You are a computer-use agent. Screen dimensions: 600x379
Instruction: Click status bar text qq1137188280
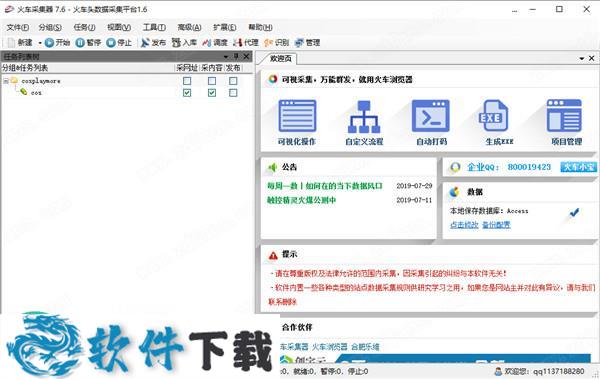pos(559,371)
